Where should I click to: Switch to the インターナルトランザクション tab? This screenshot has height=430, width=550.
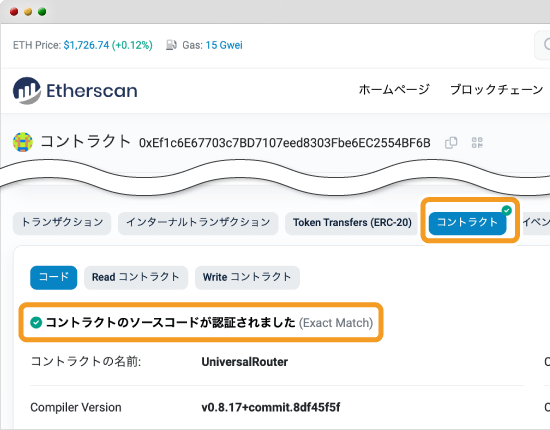point(198,223)
